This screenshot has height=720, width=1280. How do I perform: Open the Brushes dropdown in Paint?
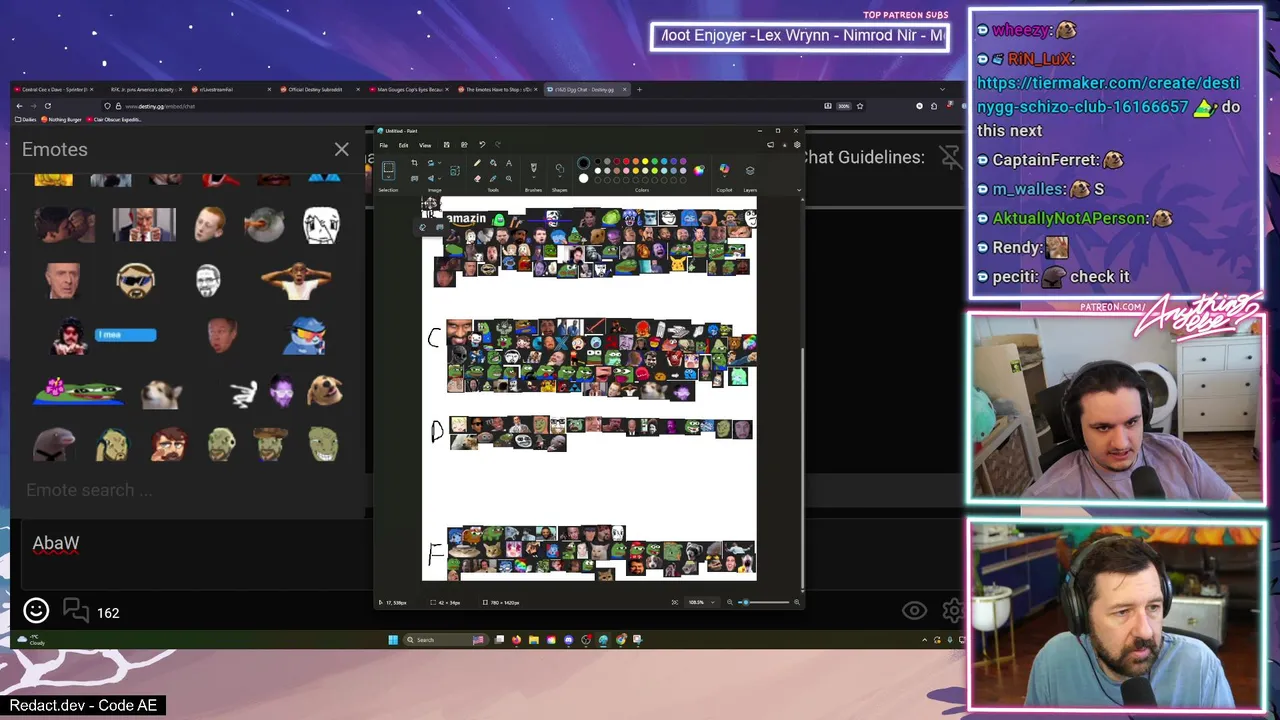[x=534, y=177]
